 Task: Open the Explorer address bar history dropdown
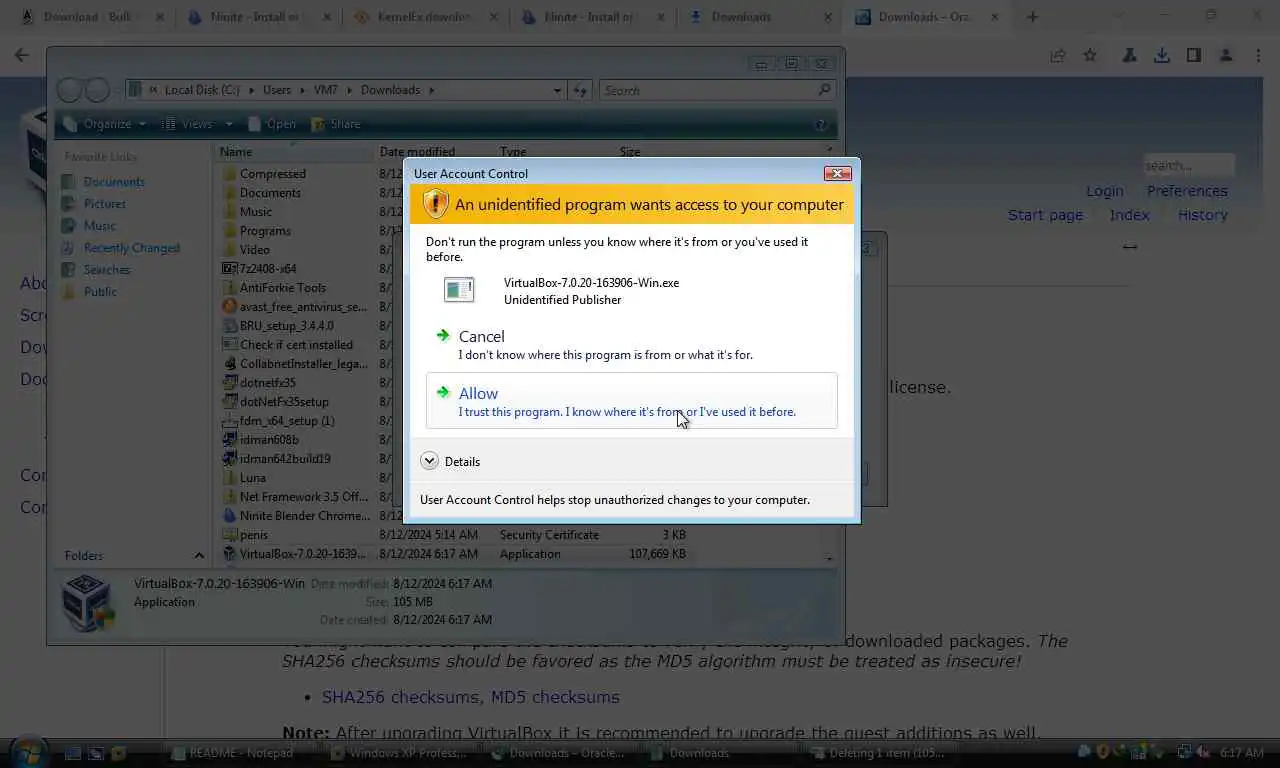click(x=557, y=90)
